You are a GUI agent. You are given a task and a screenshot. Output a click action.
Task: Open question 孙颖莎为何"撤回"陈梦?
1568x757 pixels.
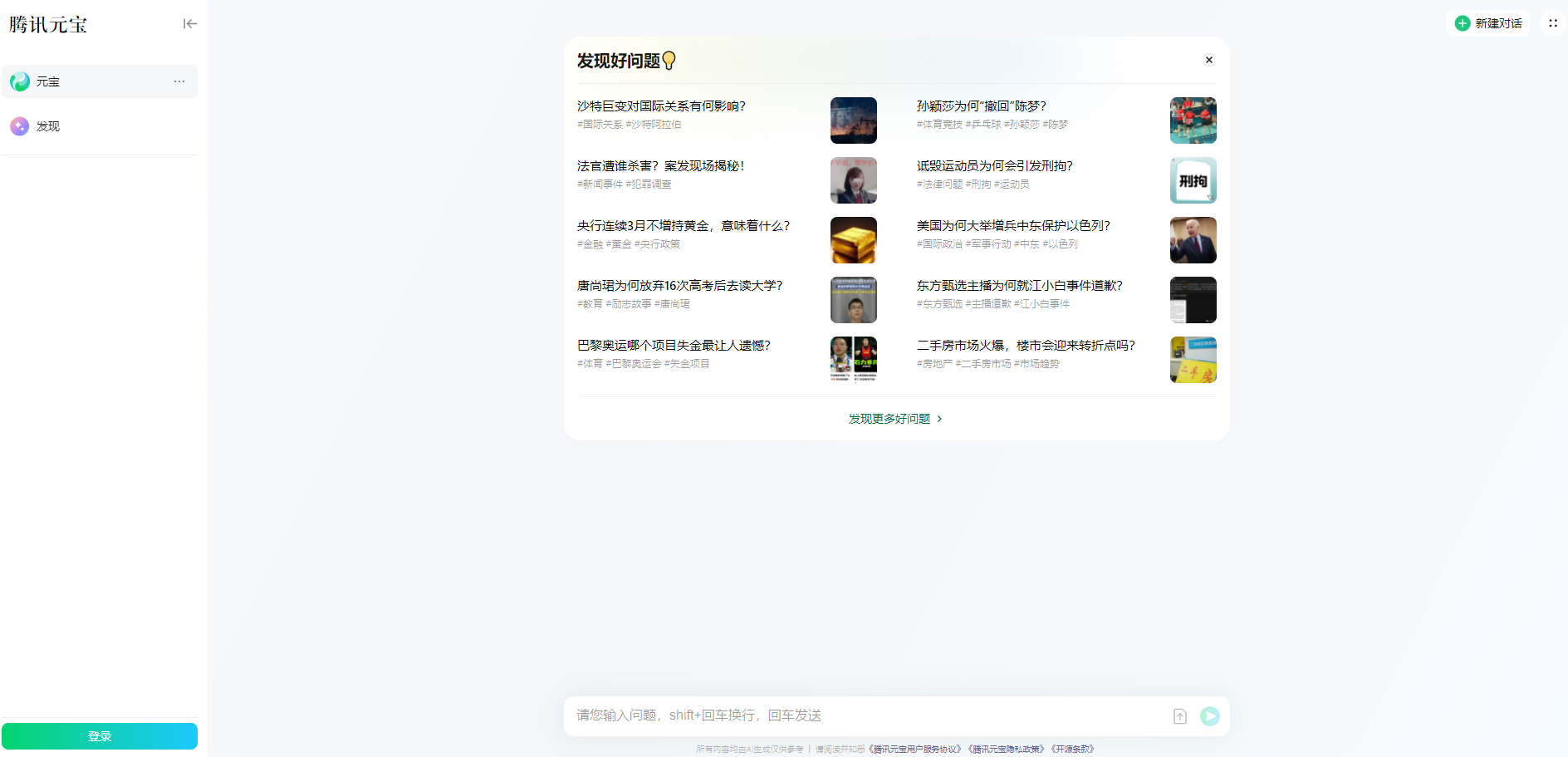coord(982,106)
